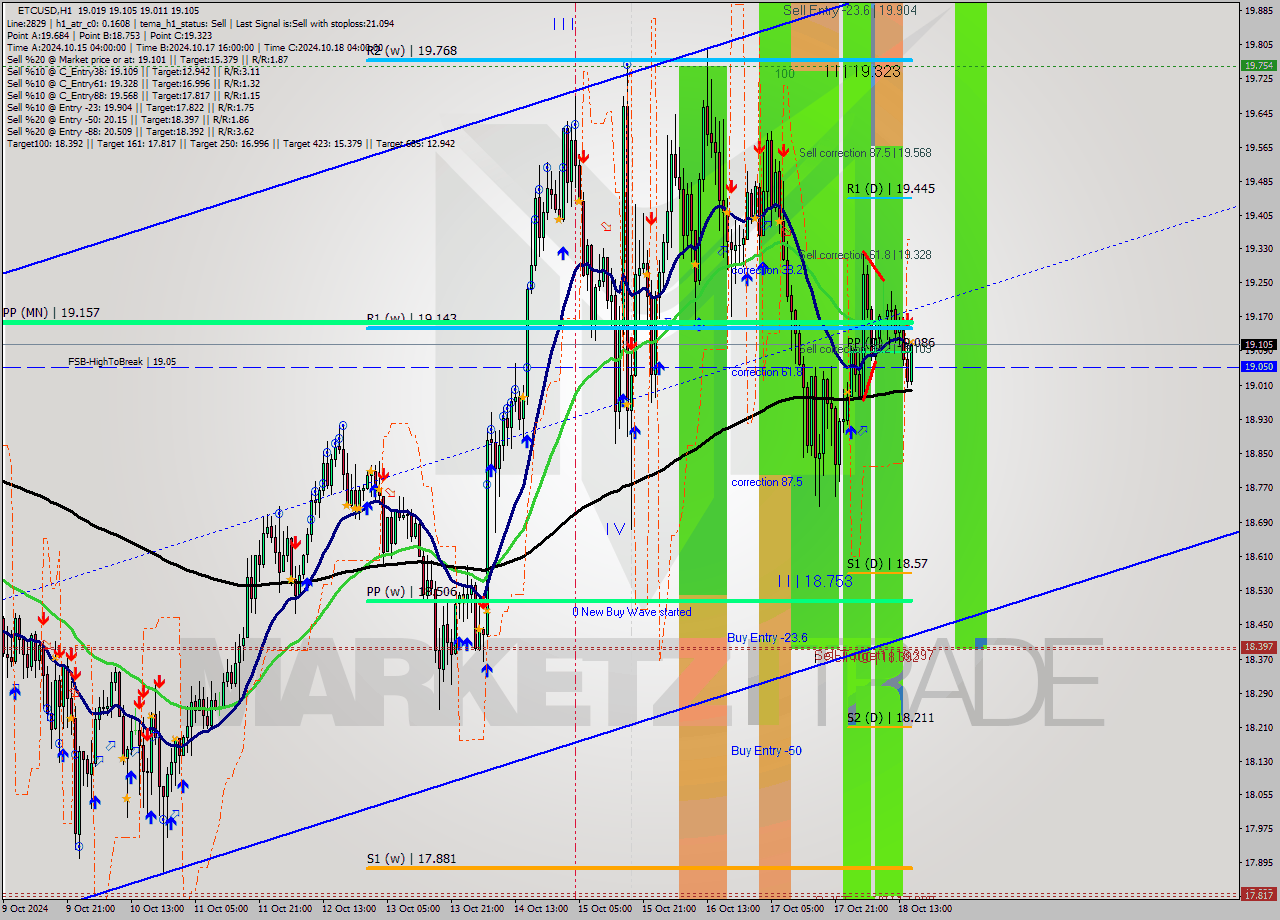Click the blue correction 61.8 label
The width and height of the screenshot is (1280, 920).
[x=768, y=372]
